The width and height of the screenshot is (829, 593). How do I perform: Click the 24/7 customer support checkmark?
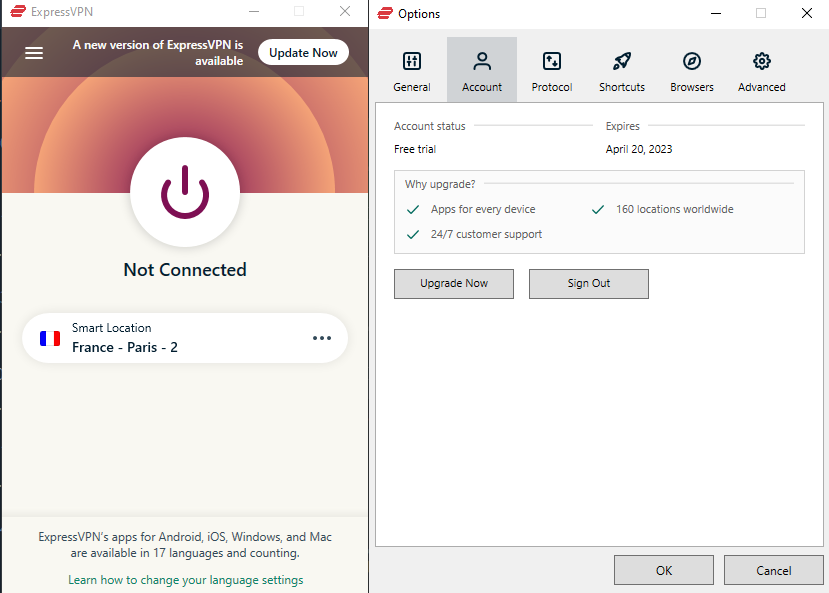[413, 234]
